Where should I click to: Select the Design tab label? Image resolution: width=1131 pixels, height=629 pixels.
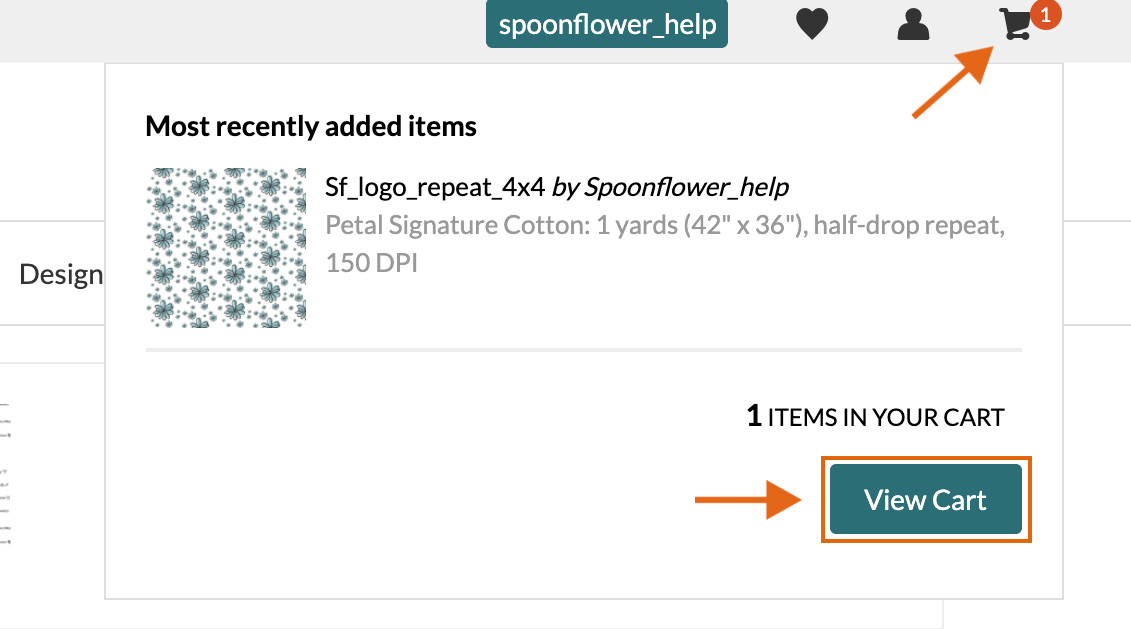[61, 275]
